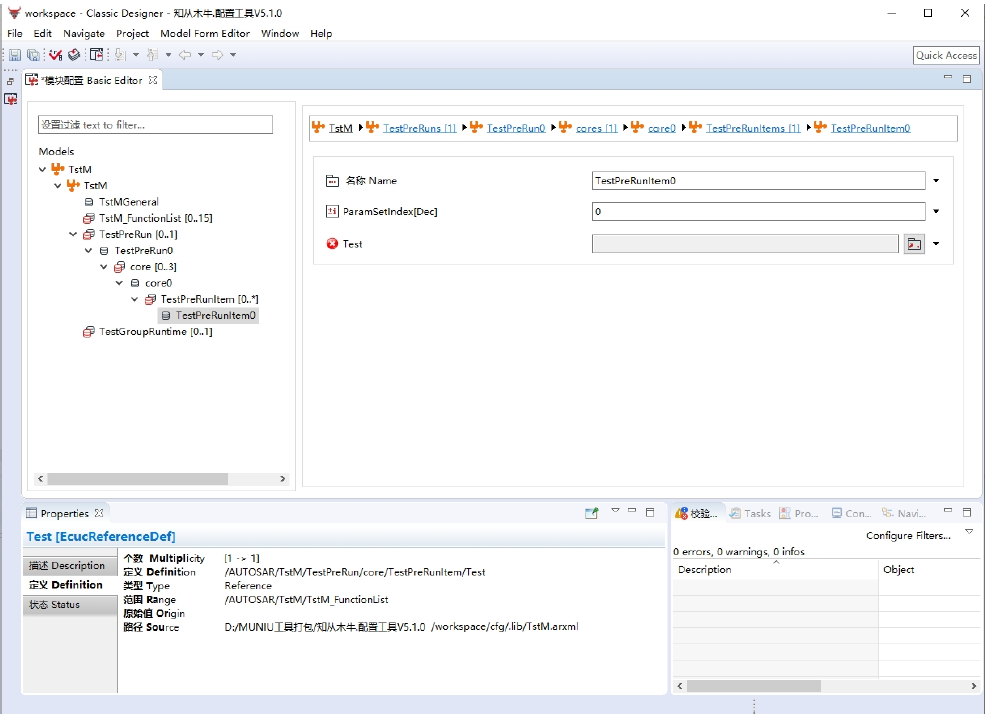This screenshot has width=986, height=715.
Task: Click the pin icon in Properties panel
Action: tap(592, 513)
